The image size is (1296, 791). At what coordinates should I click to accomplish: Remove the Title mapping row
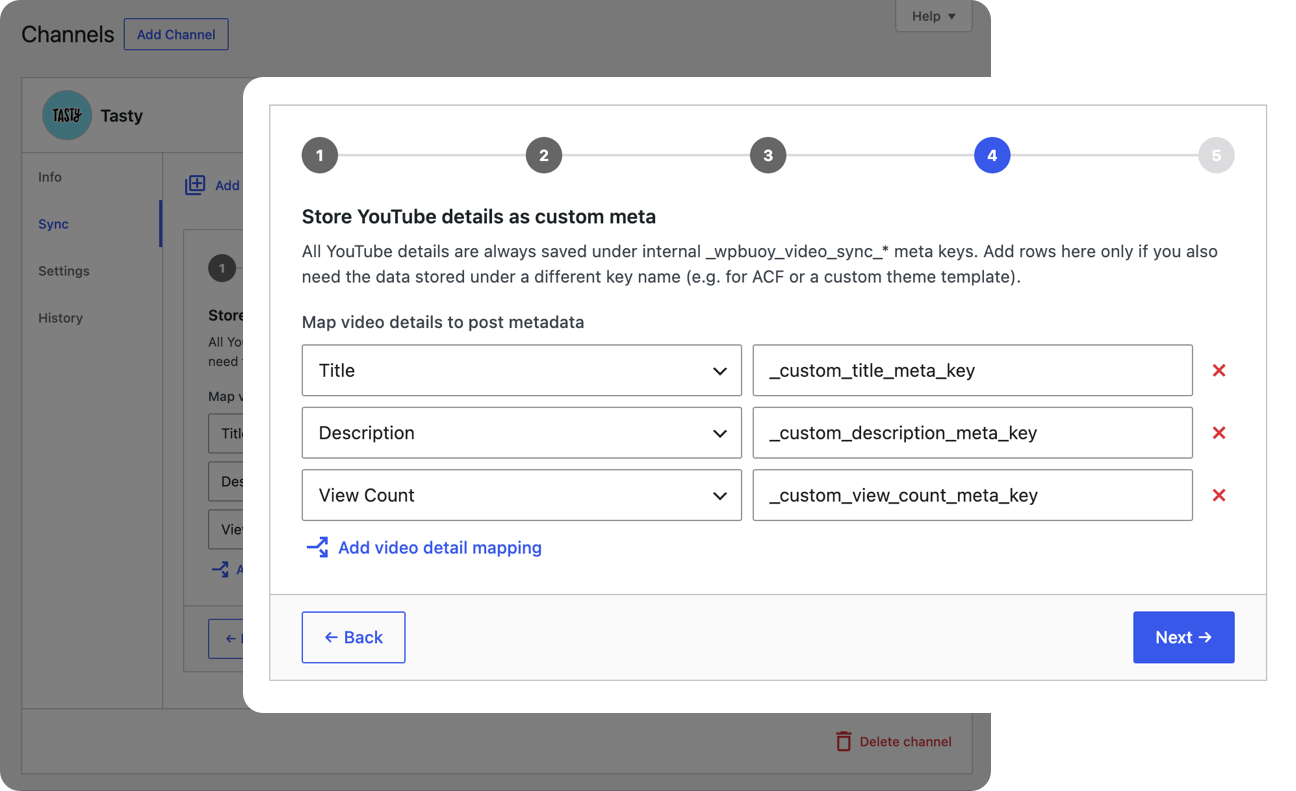click(x=1219, y=370)
